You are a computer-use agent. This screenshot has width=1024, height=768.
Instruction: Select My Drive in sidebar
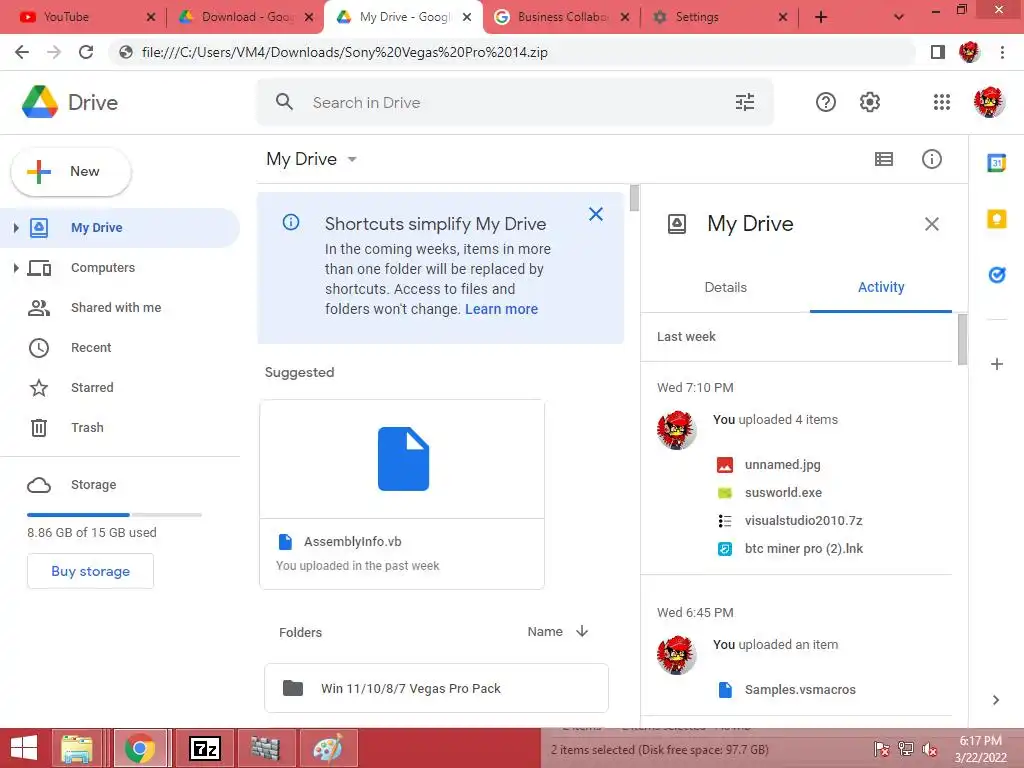pos(120,228)
